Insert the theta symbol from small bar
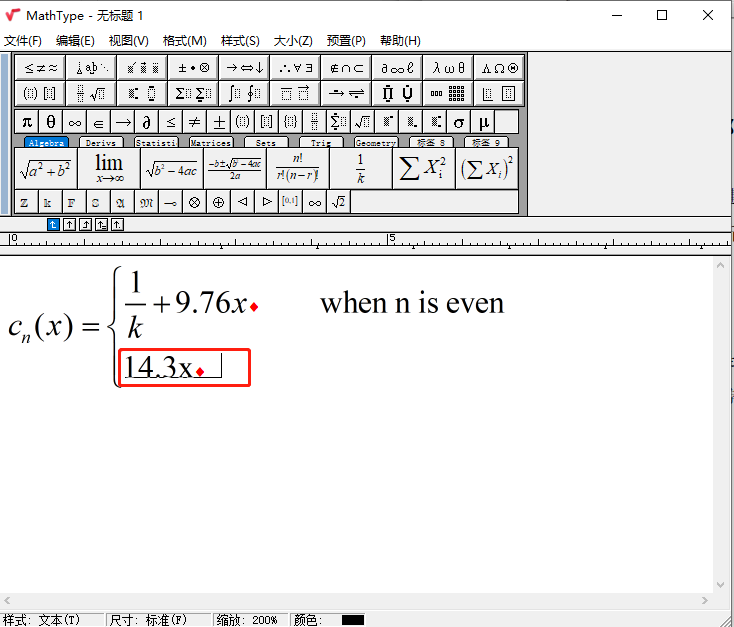Viewport: 734px width, 627px height. 51,122
